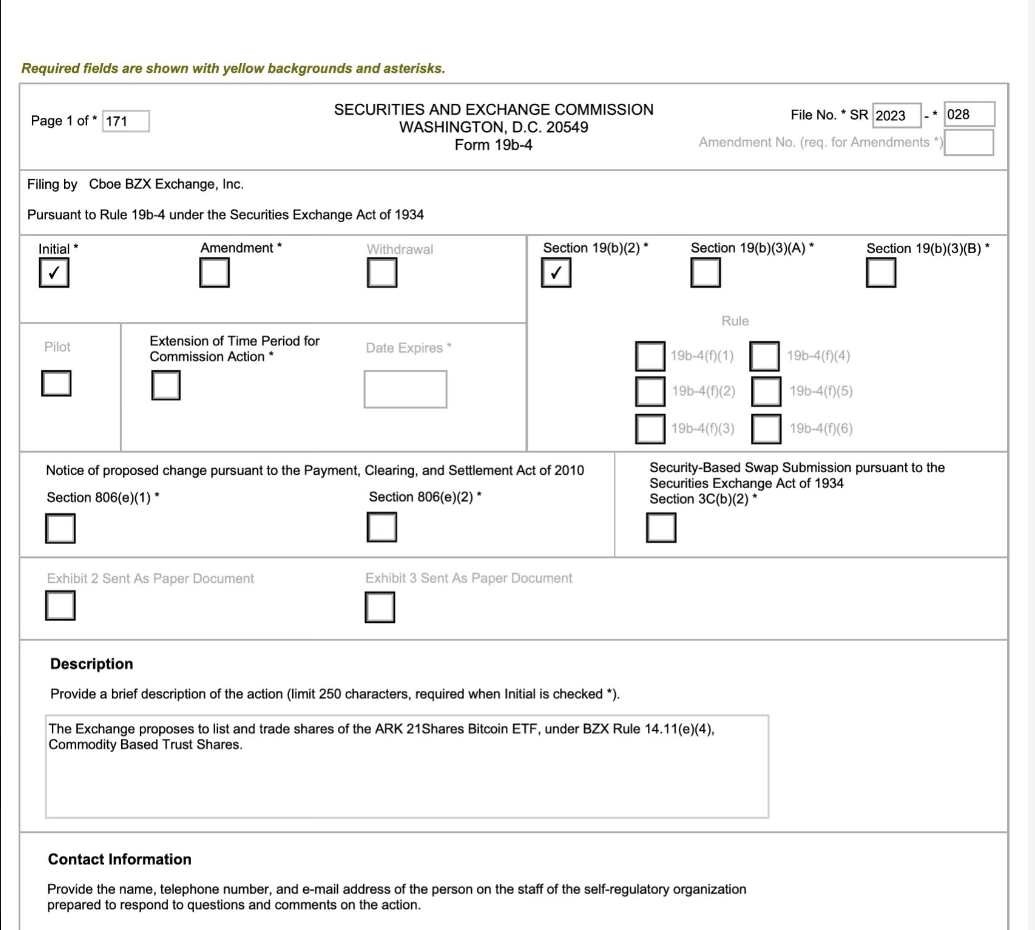Check Section 806(e)(2) checkbox
The image size is (1035, 930).
click(382, 527)
